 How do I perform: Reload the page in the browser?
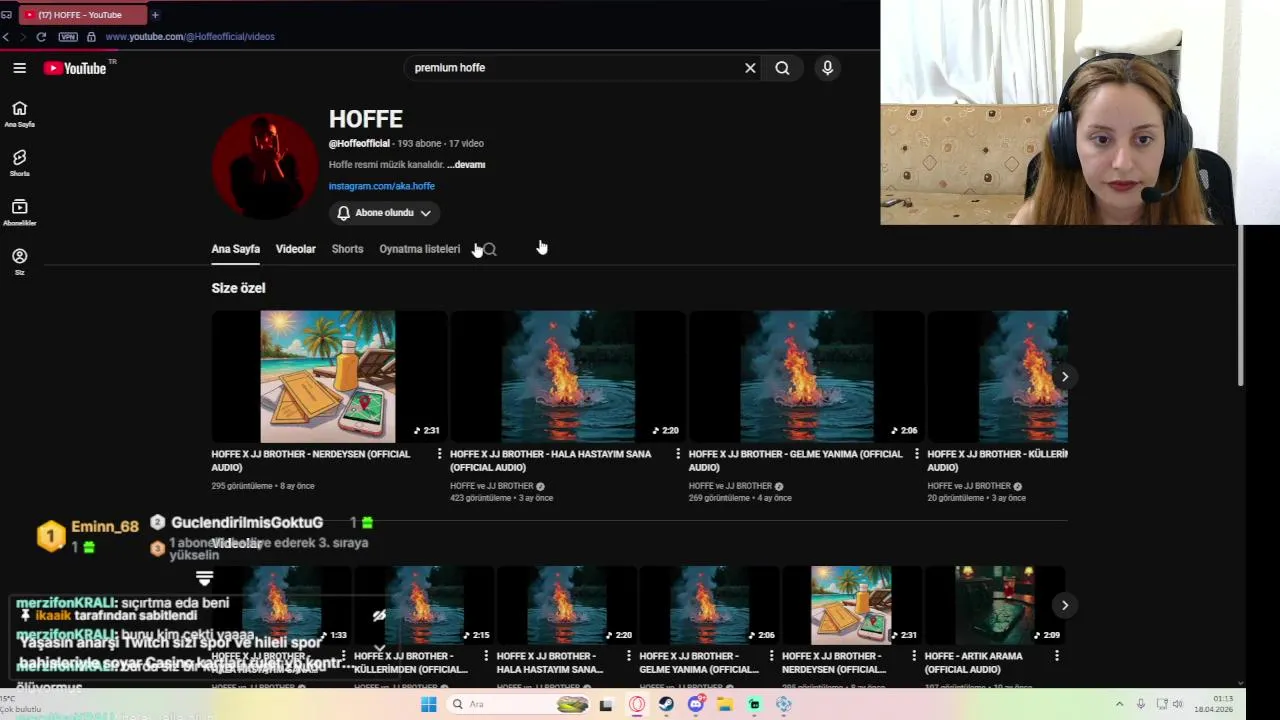(x=41, y=37)
